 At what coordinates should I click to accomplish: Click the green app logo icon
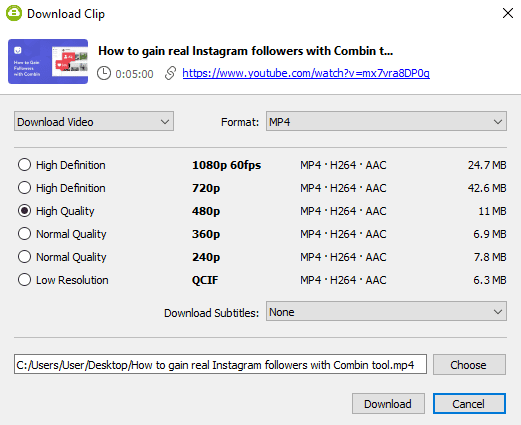pyautogui.click(x=14, y=13)
